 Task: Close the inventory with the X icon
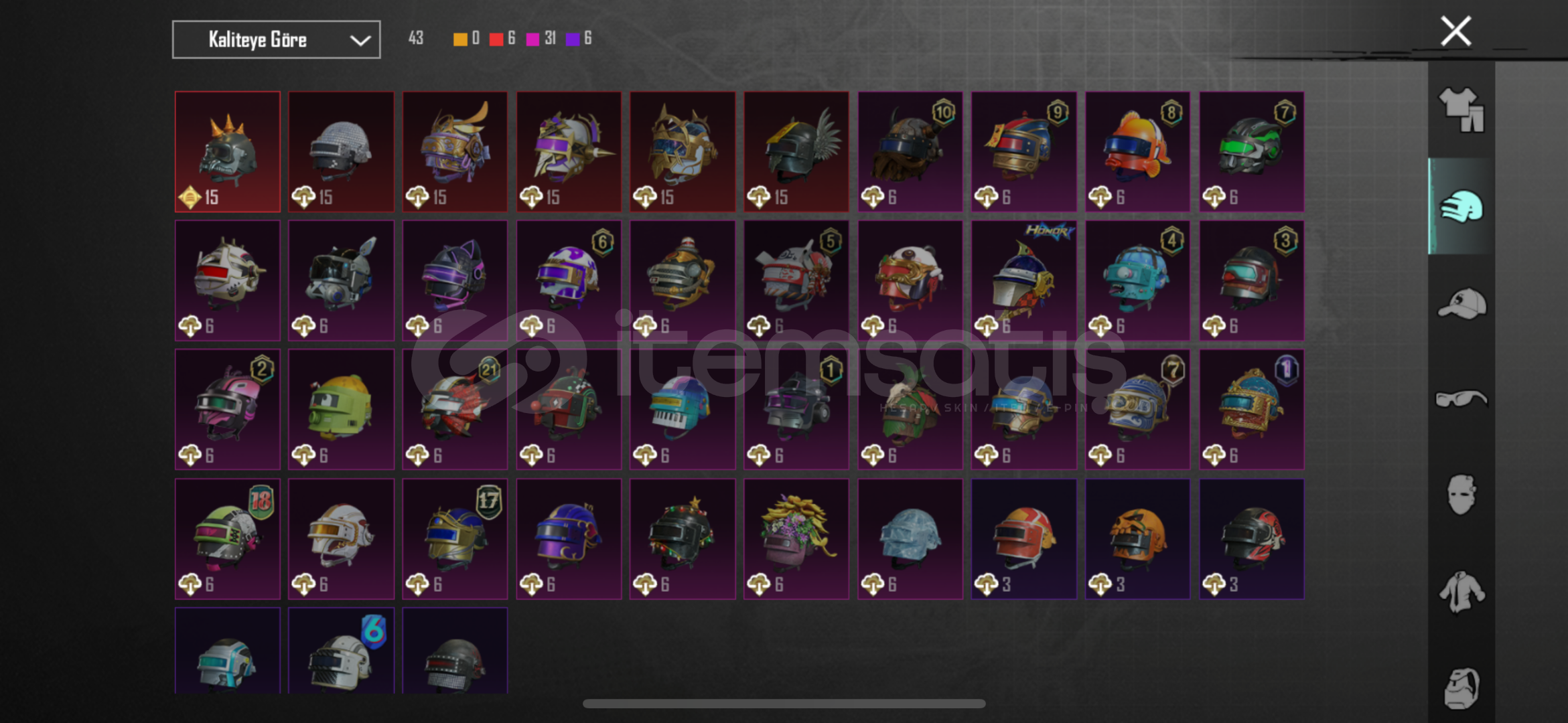tap(1456, 31)
